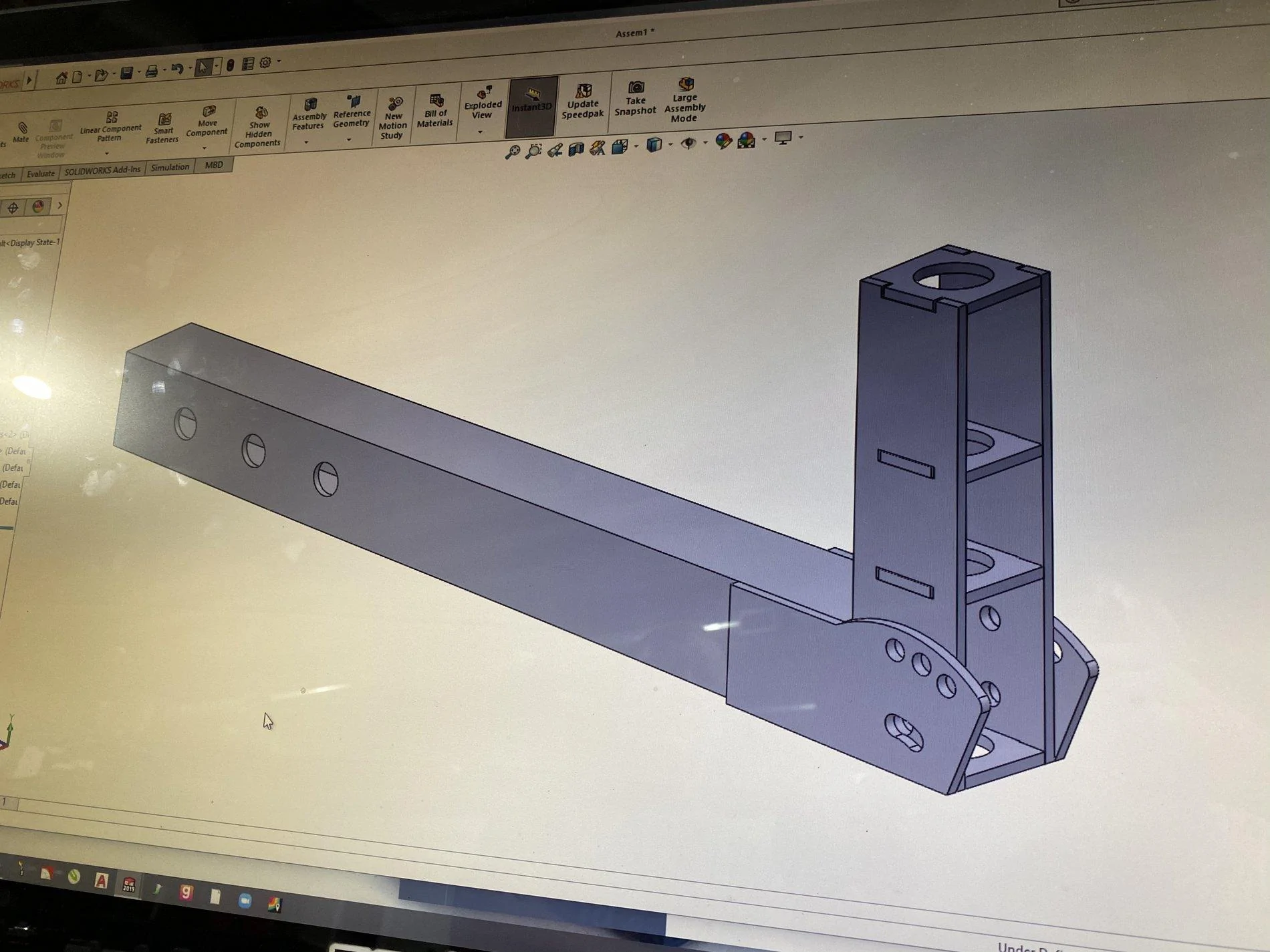1270x952 pixels.
Task: Click the Mate tool
Action: [x=21, y=131]
